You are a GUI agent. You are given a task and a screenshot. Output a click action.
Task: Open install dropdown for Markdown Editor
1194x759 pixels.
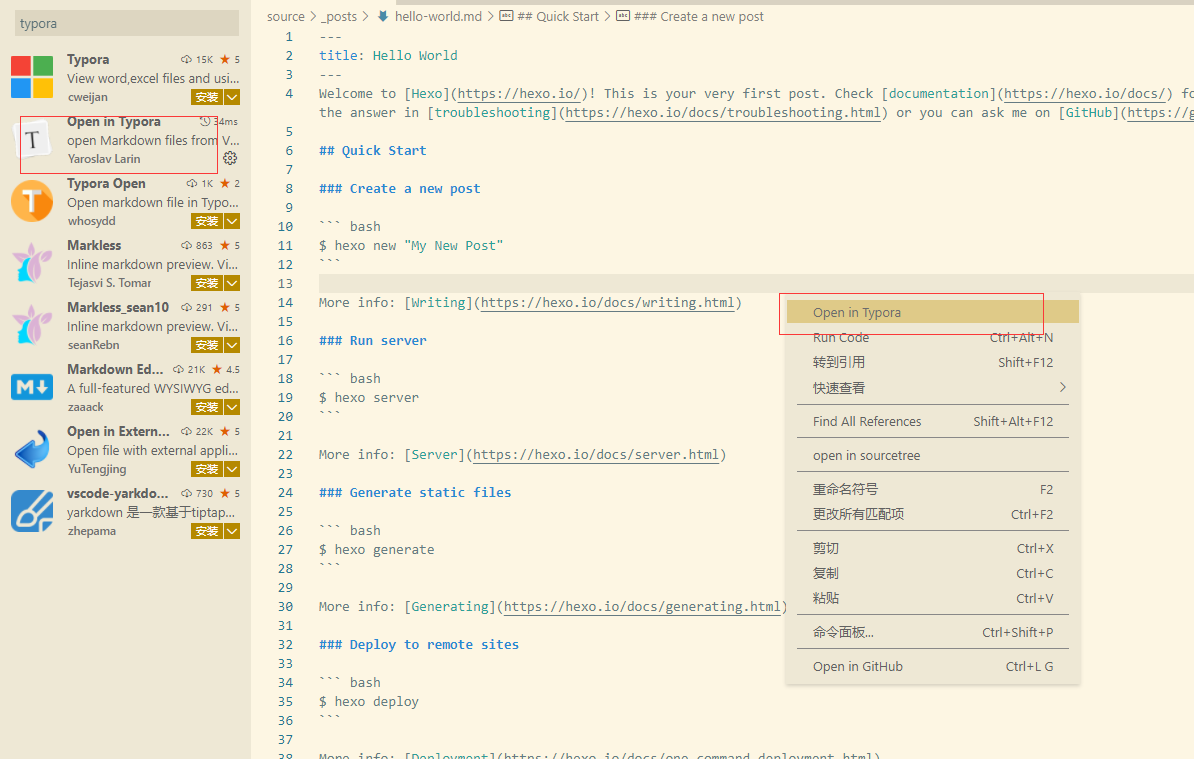pyautogui.click(x=232, y=407)
